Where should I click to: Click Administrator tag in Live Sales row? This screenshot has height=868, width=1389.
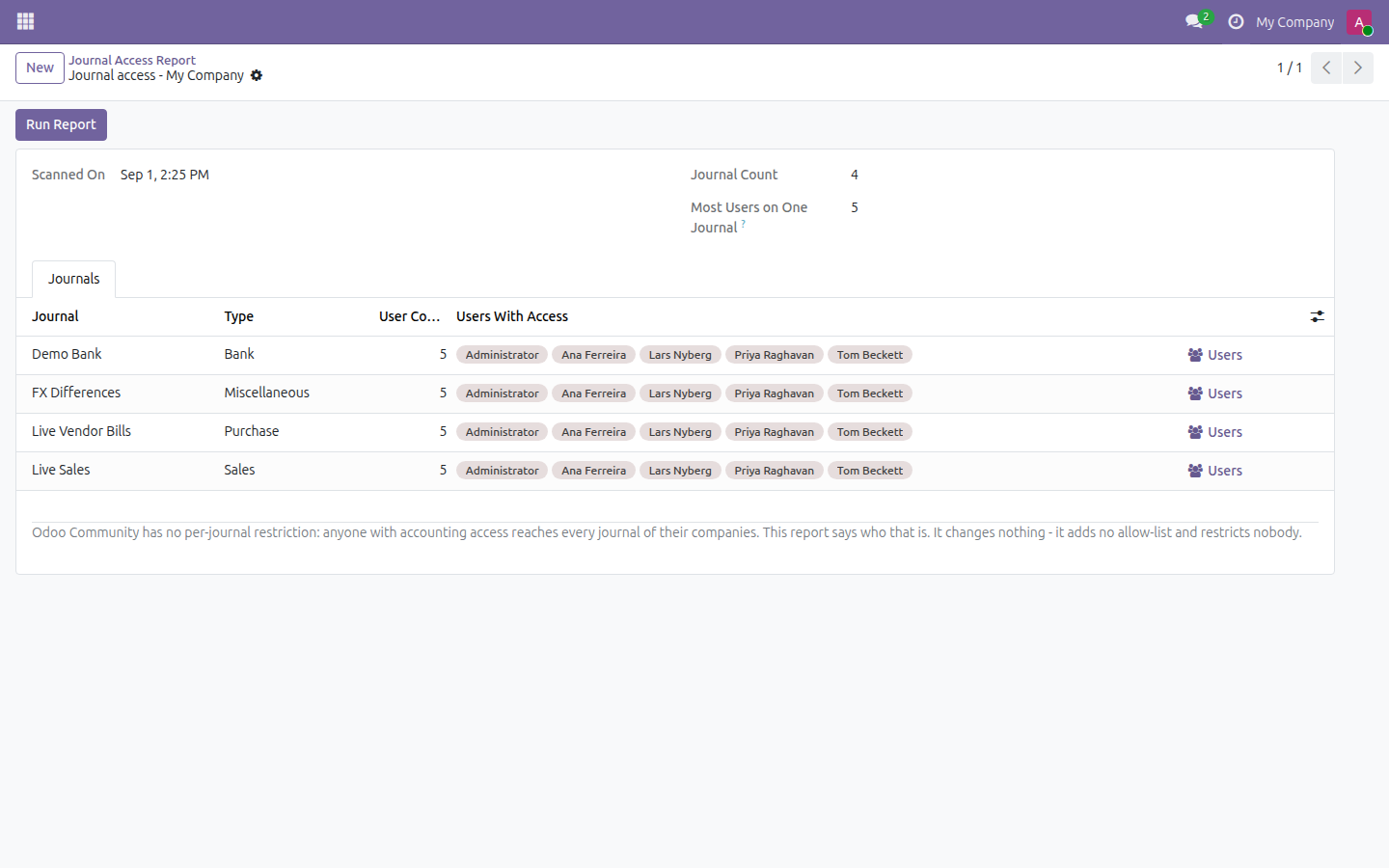(502, 471)
